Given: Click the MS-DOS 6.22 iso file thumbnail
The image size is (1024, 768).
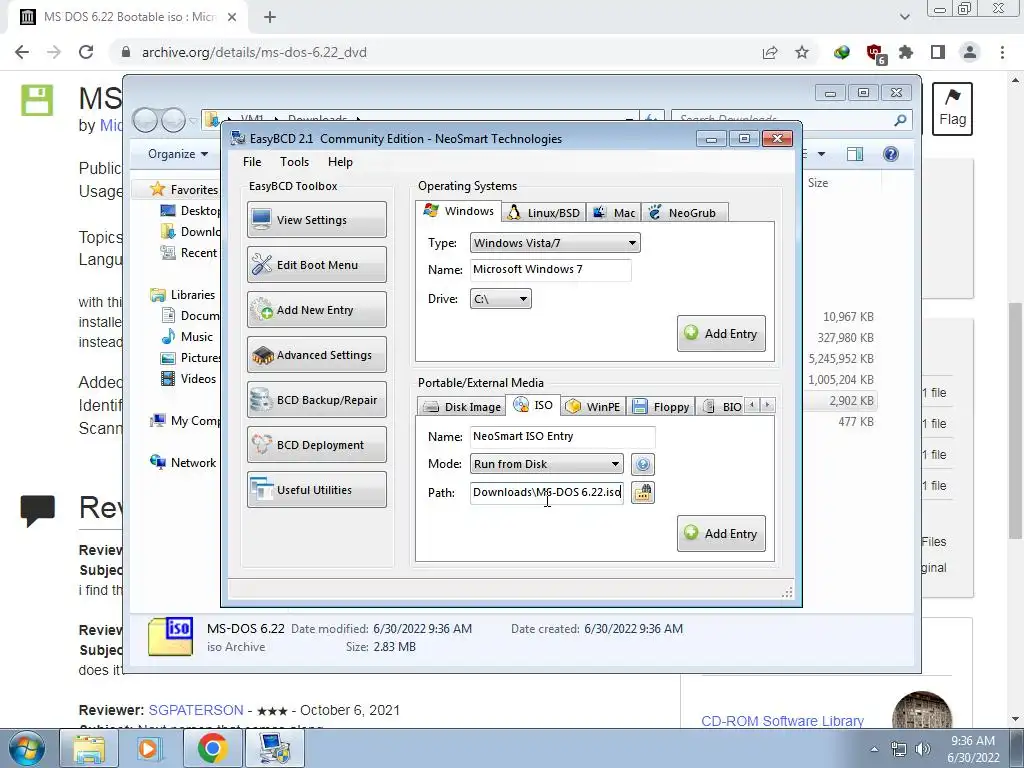Looking at the screenshot, I should tap(170, 637).
